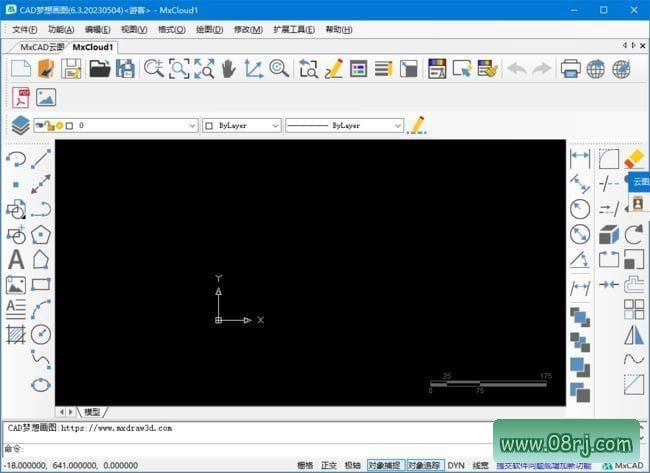
Task: Select the Polygon pentagon tool
Action: 41,234
